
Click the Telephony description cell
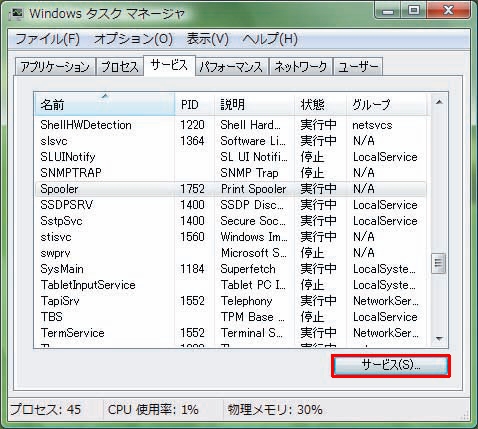coord(246,301)
